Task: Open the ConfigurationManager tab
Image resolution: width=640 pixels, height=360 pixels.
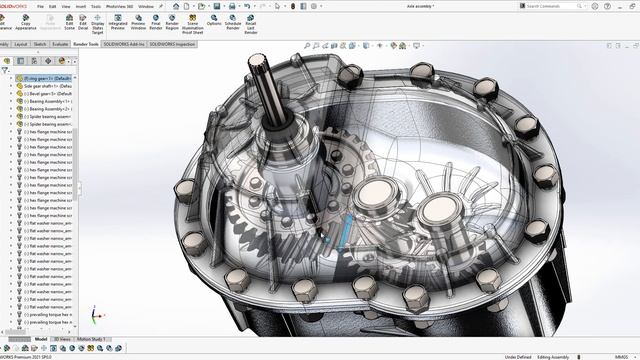Action: point(34,61)
